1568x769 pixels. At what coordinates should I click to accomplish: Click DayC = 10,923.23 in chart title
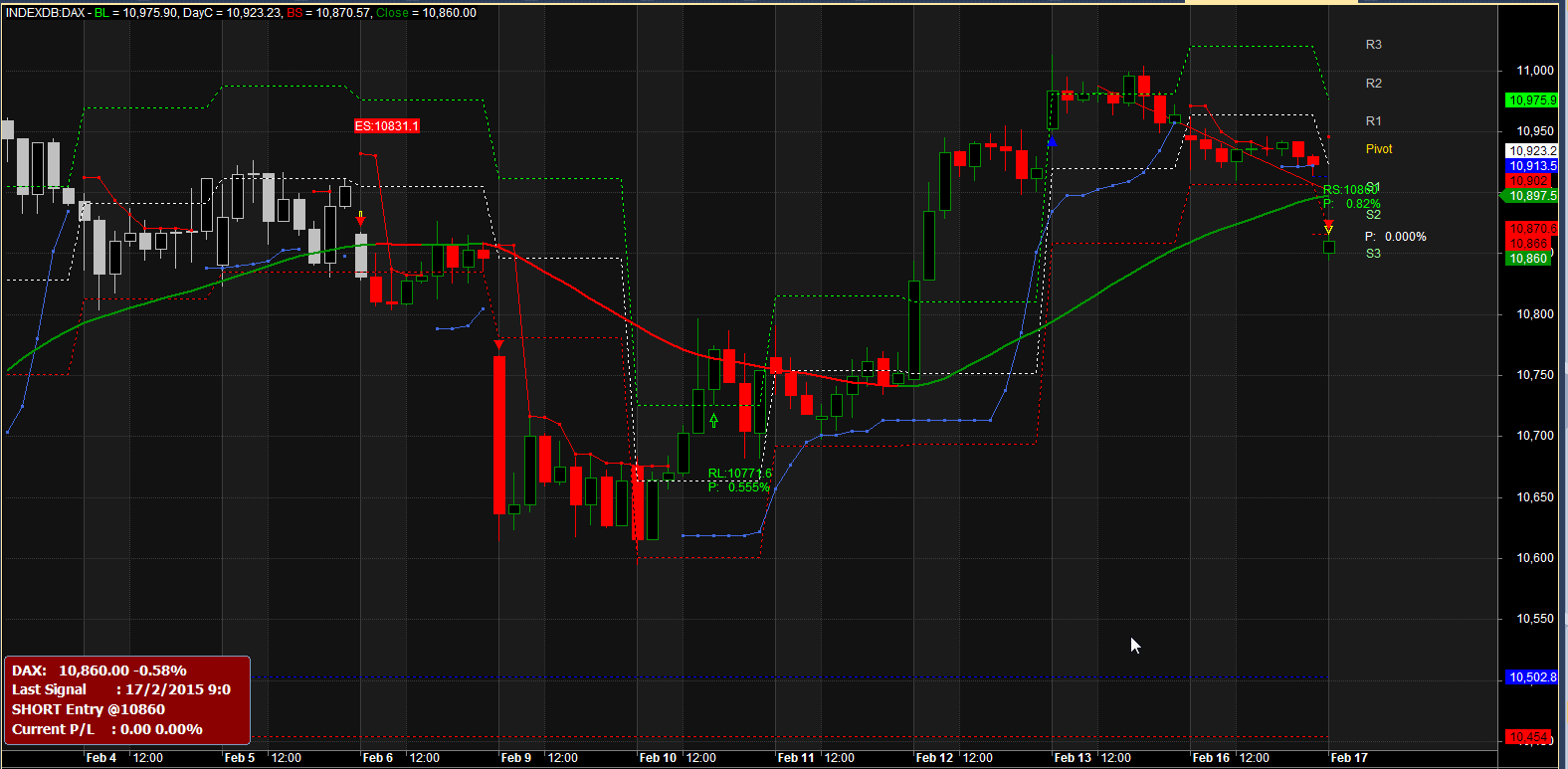coord(232,13)
